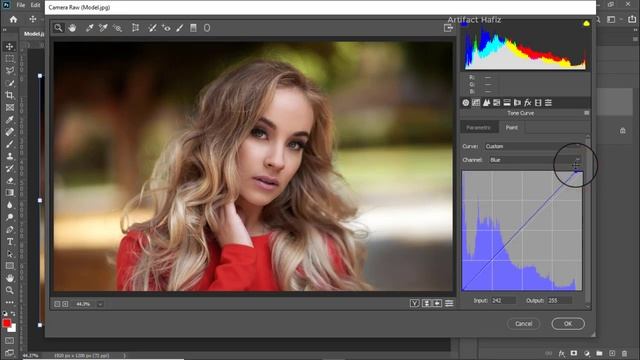The image size is (640, 360).
Task: Click the foreground red color swatch
Action: click(x=7, y=323)
